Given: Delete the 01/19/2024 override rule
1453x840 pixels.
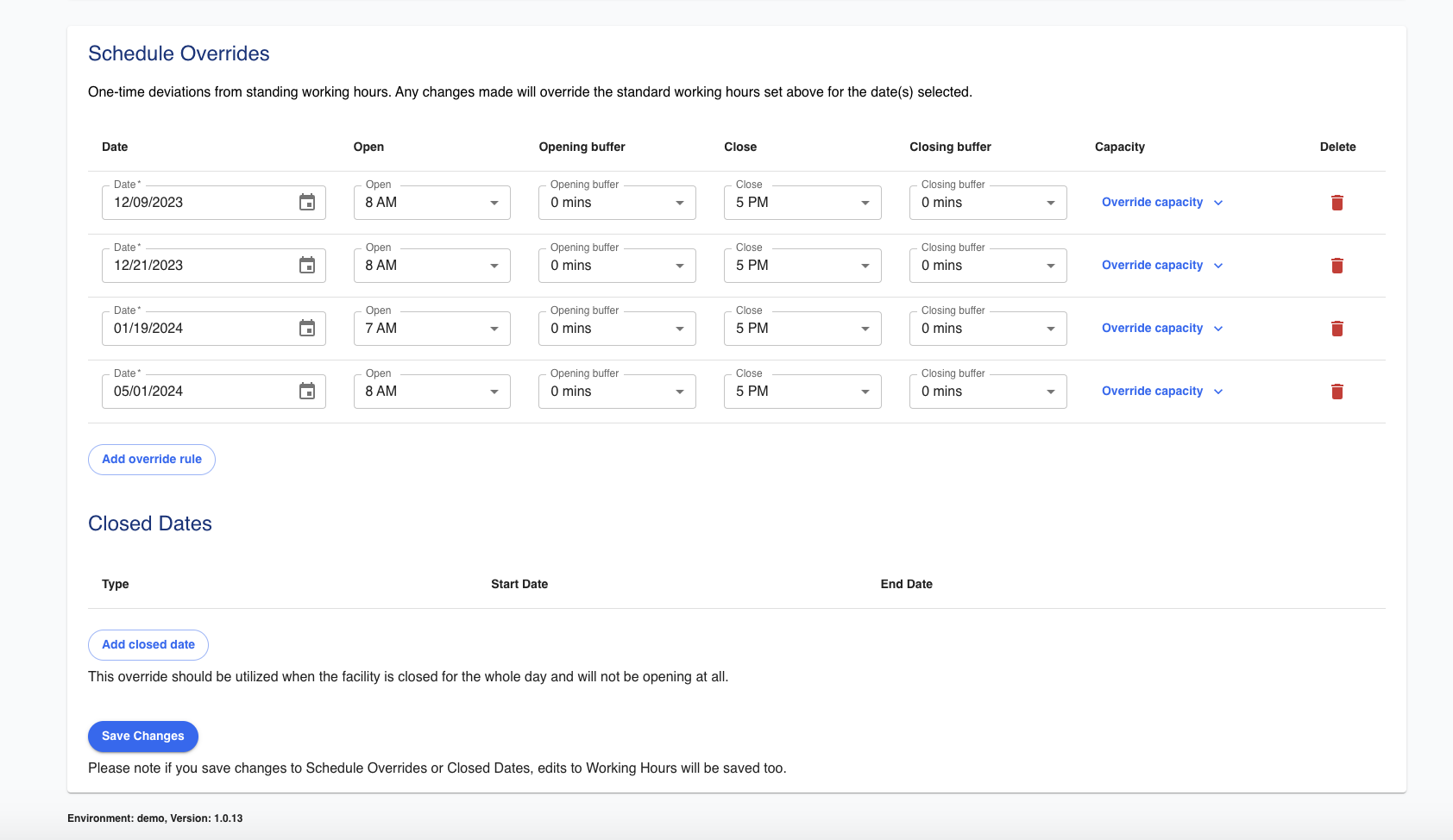Looking at the screenshot, I should click(1337, 329).
